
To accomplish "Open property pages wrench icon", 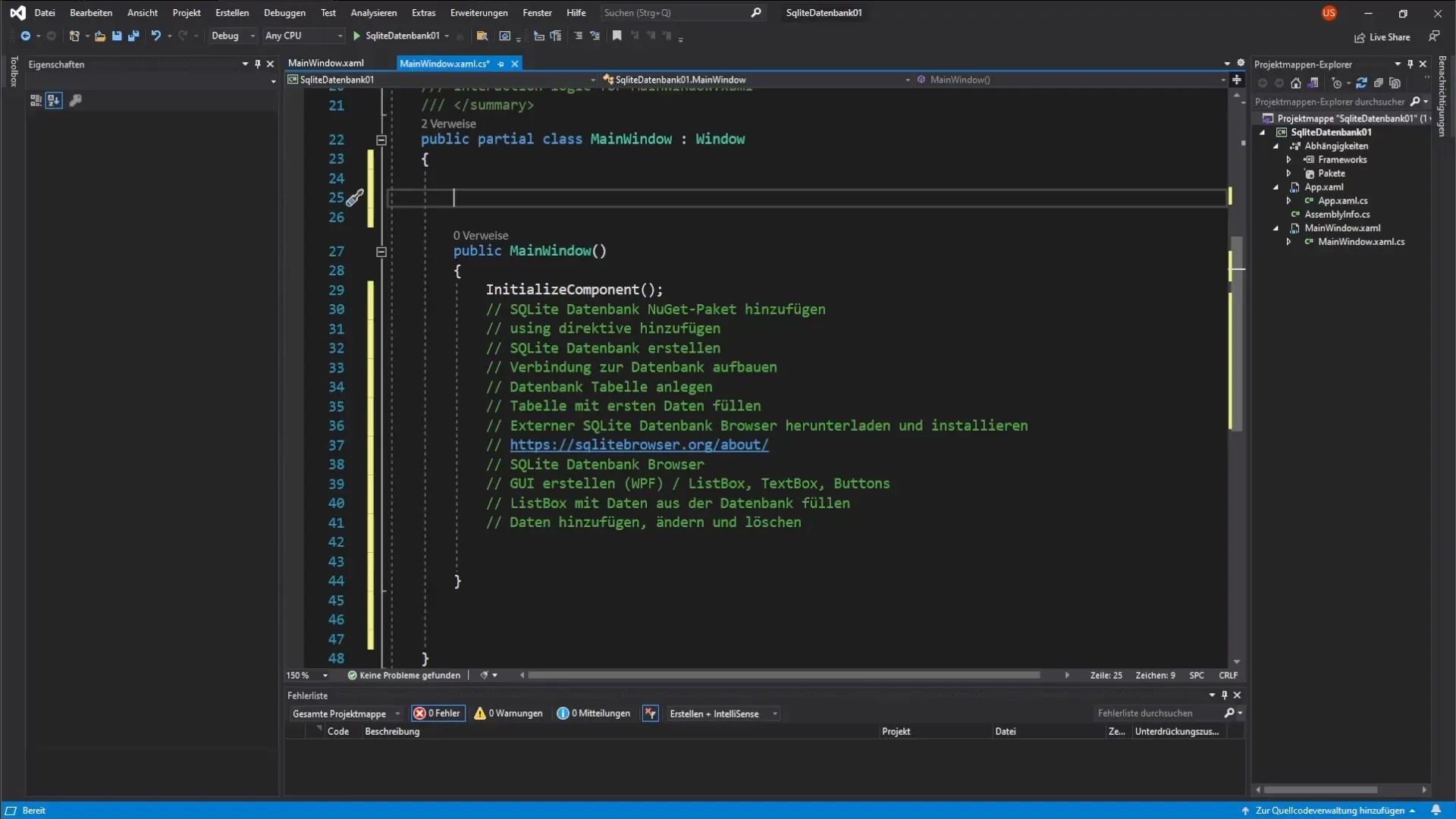I will 75,100.
